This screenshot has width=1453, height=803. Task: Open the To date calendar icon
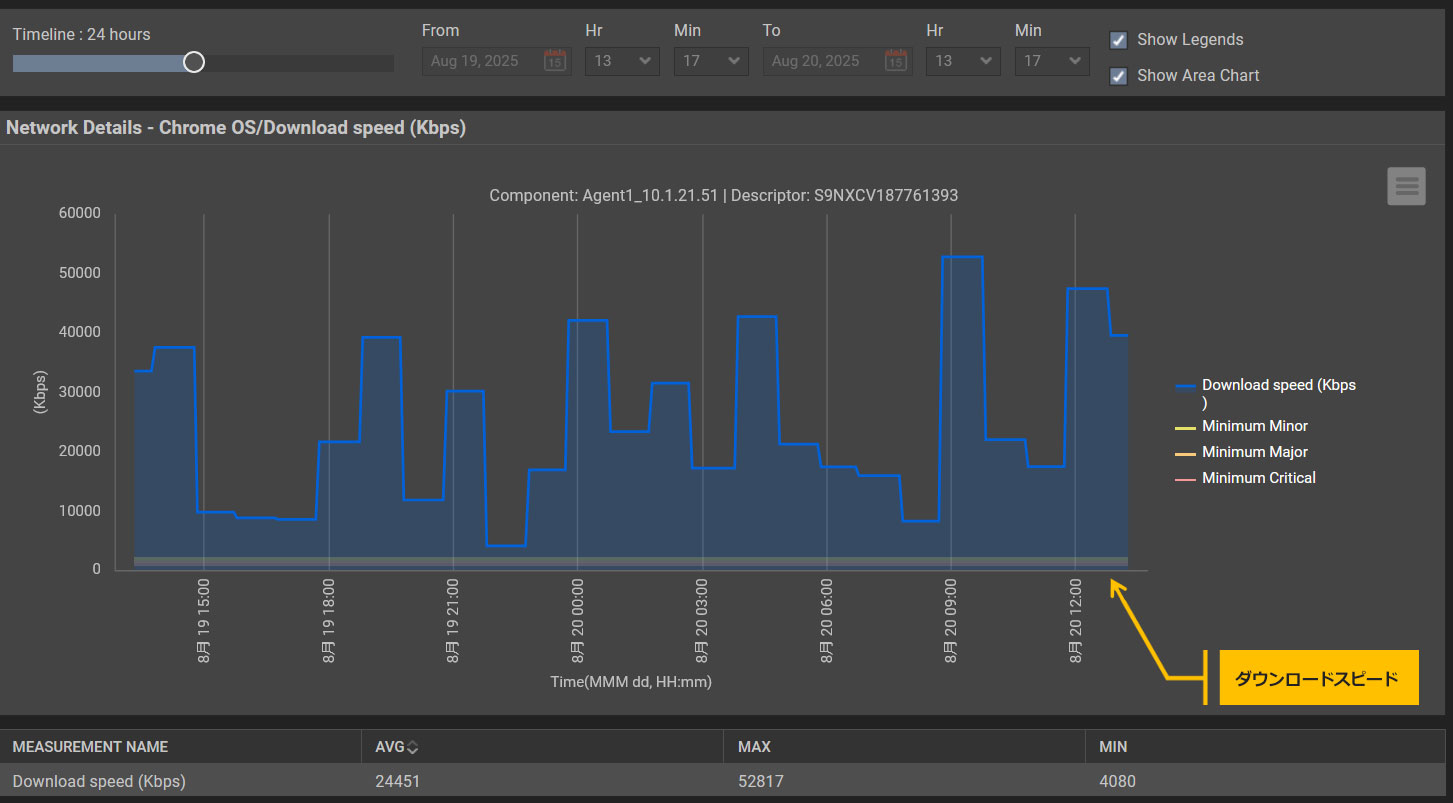click(x=895, y=61)
